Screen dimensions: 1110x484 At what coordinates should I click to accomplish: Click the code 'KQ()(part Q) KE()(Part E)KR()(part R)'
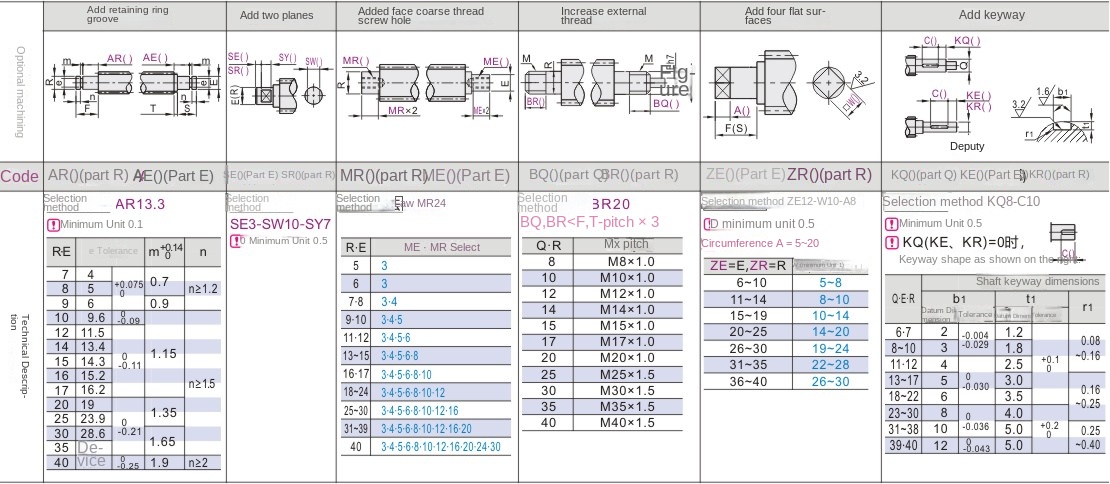click(x=990, y=175)
